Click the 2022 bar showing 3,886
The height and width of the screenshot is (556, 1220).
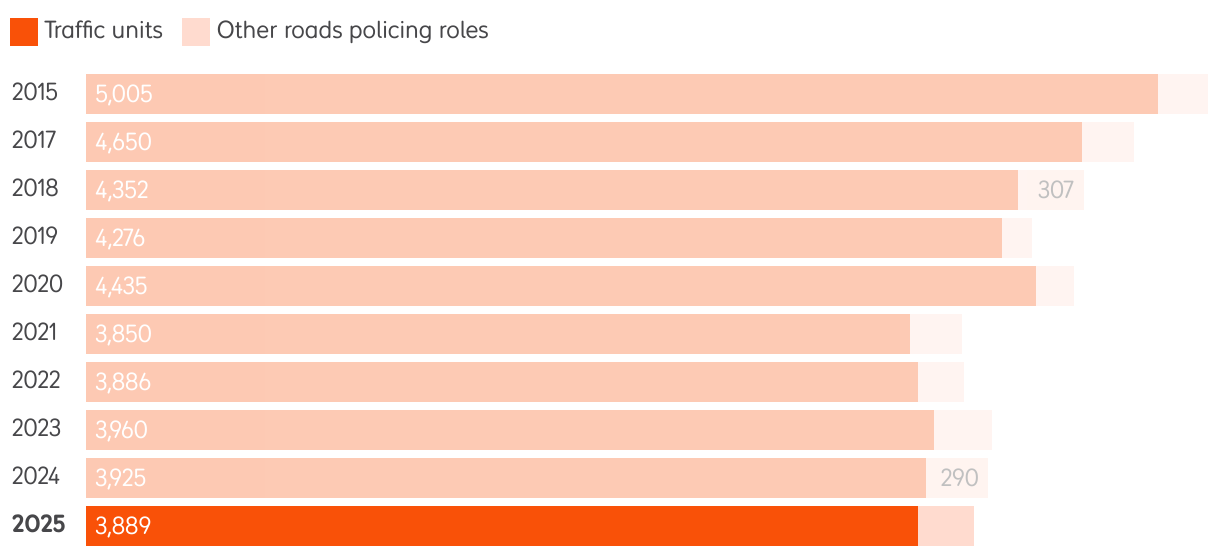click(502, 382)
